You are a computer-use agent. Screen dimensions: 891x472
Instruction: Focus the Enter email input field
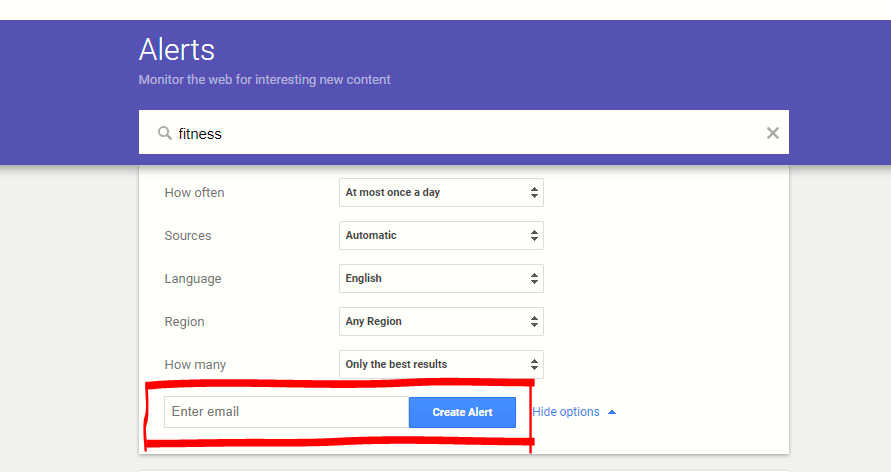pyautogui.click(x=286, y=412)
